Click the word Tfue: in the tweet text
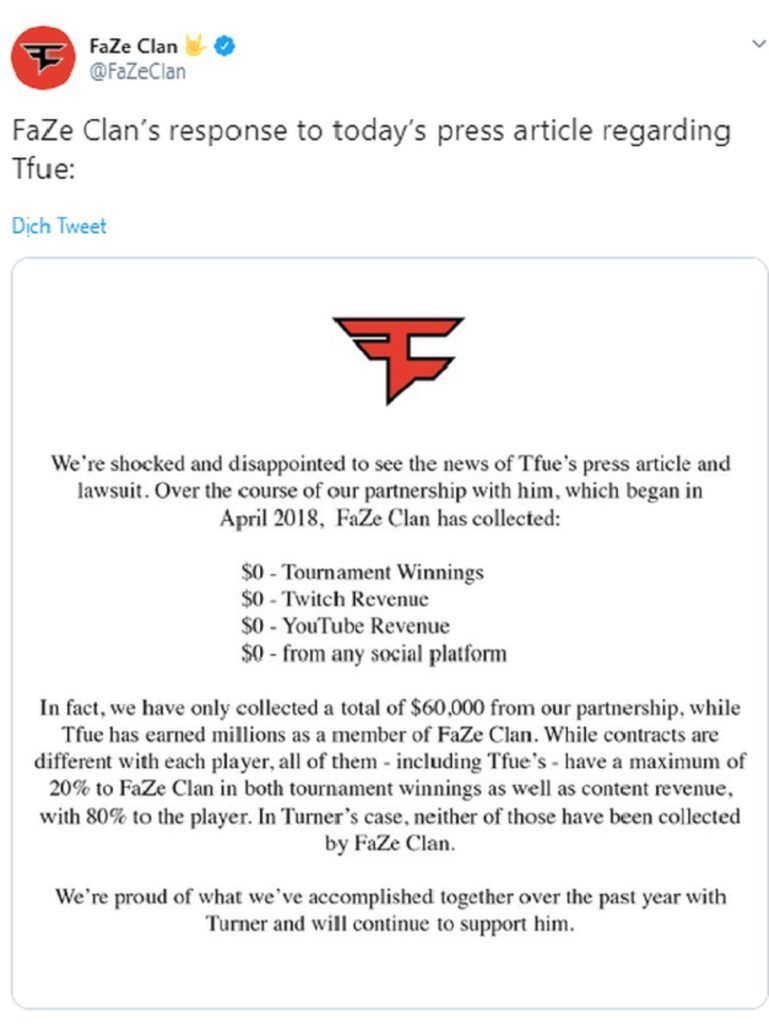The width and height of the screenshot is (769, 1024). pyautogui.click(x=44, y=169)
